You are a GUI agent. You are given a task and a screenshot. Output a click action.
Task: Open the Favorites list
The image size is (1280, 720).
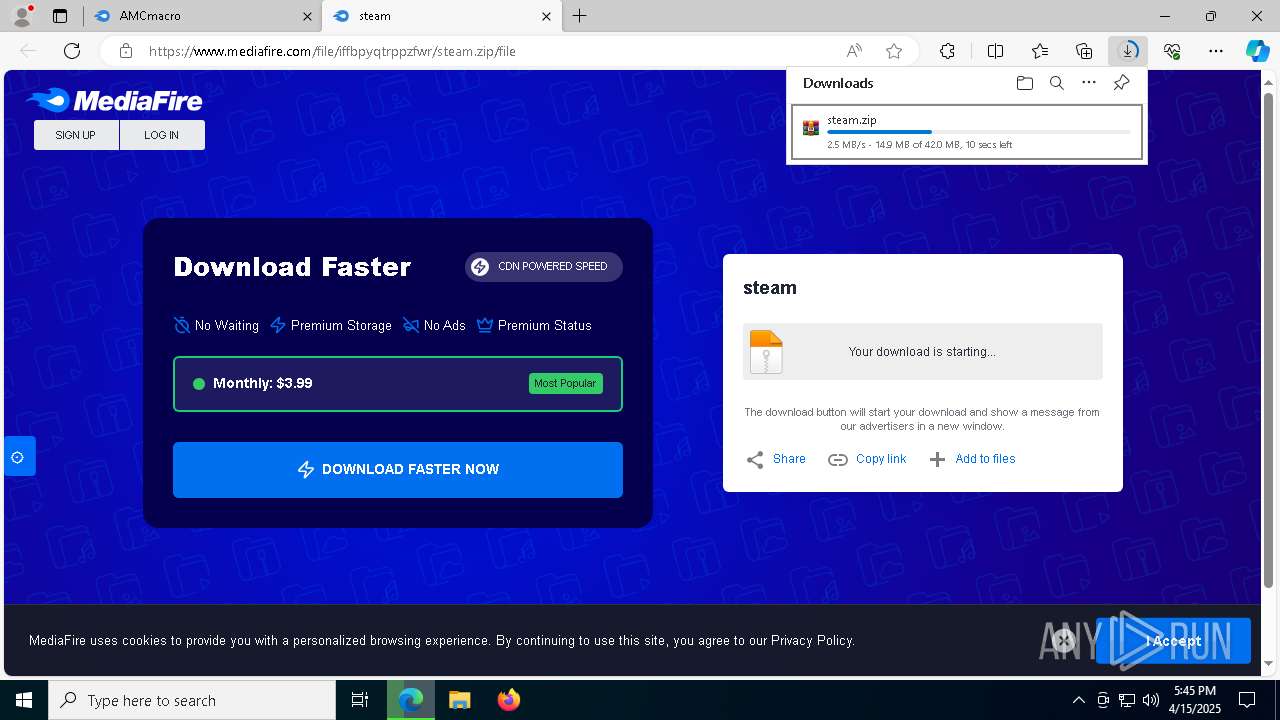click(x=1040, y=51)
